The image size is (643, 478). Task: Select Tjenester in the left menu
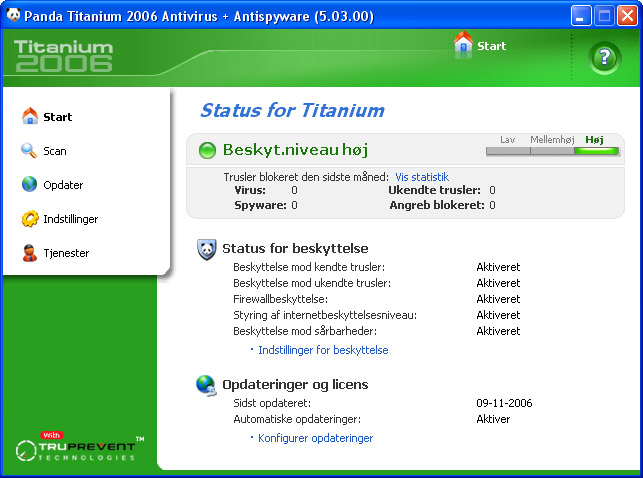click(66, 253)
